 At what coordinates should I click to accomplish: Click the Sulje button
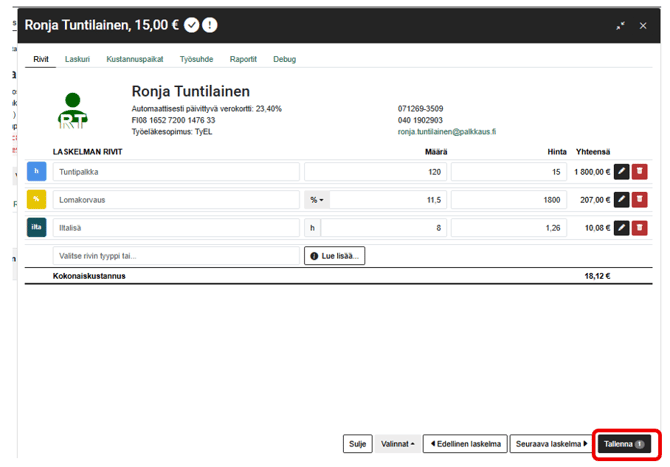358,444
